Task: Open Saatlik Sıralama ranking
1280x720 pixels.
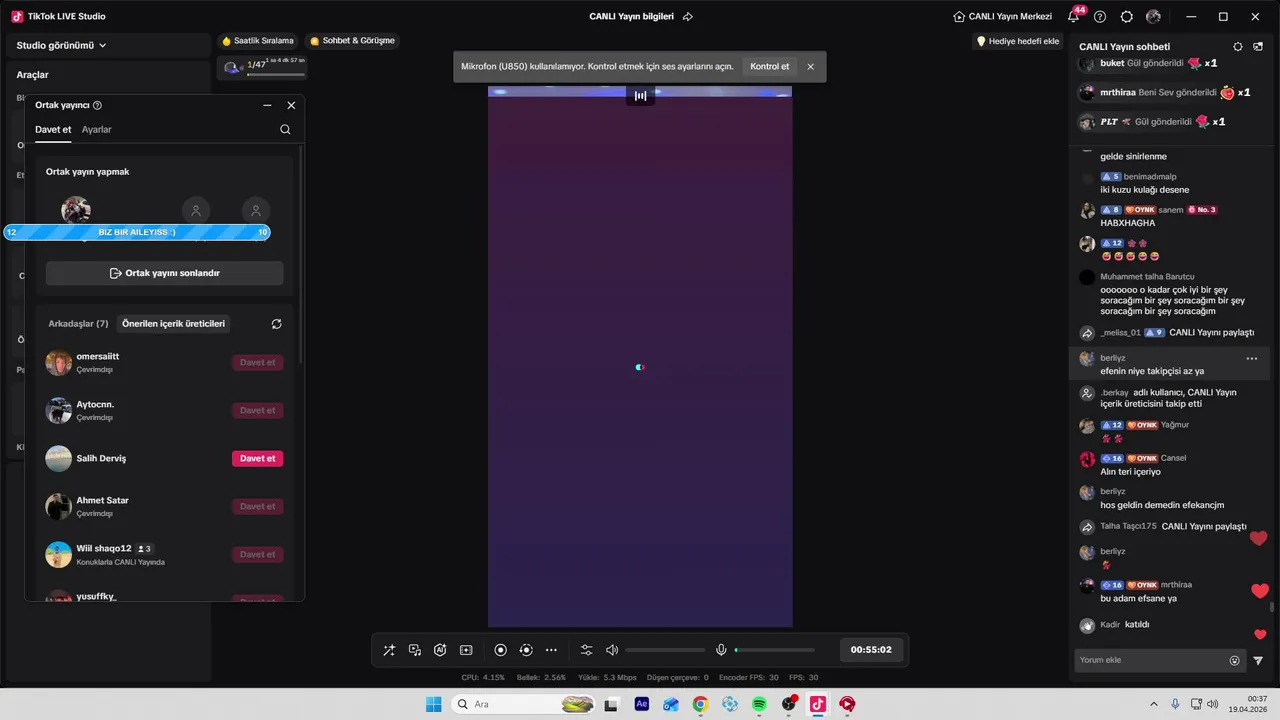Action: (x=258, y=41)
